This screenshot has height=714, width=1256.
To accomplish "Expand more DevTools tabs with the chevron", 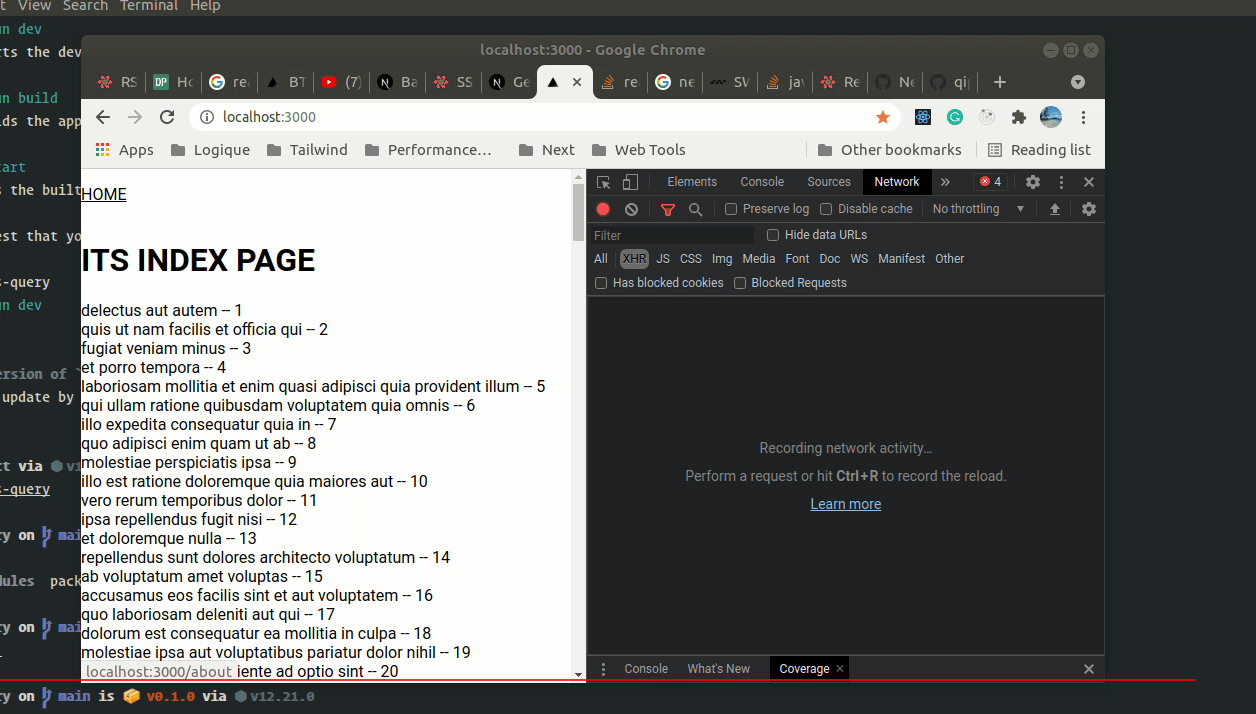I will pyautogui.click(x=945, y=182).
